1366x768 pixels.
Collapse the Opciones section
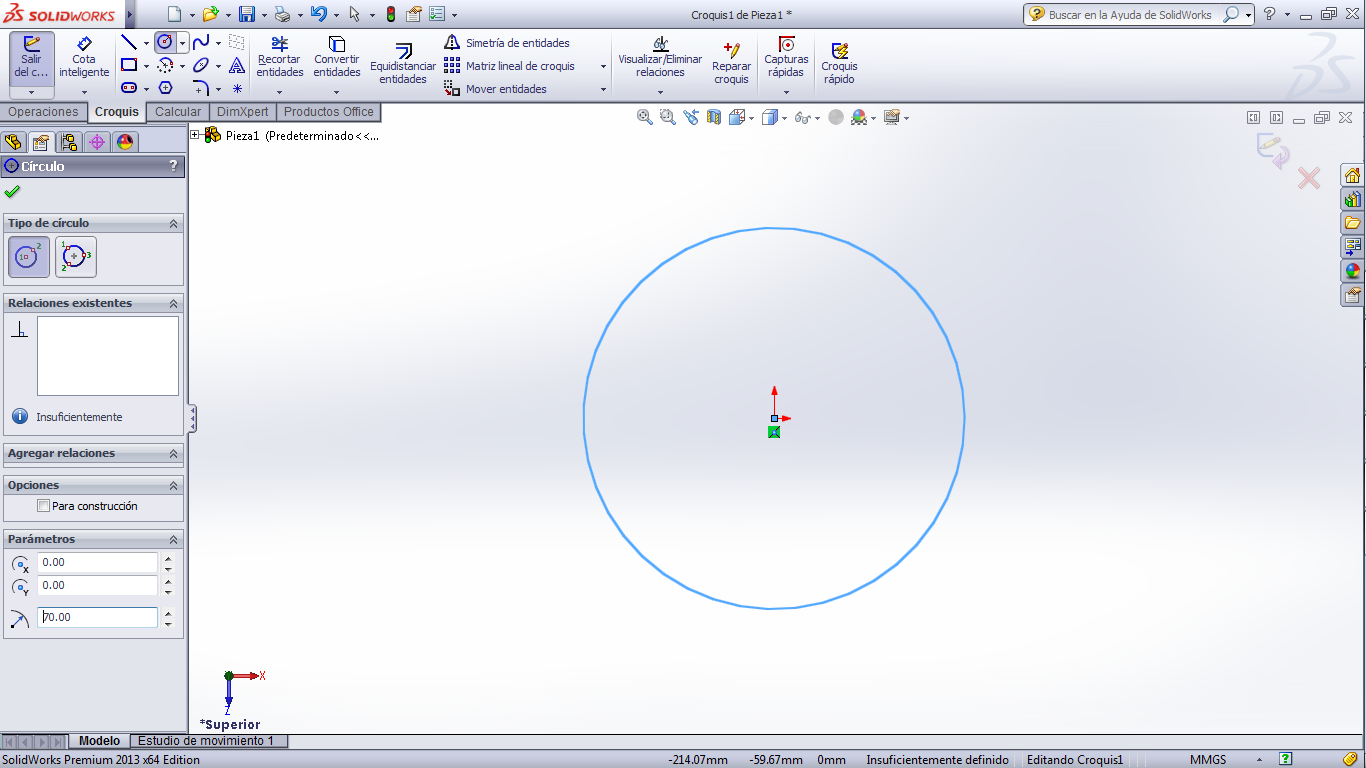173,485
